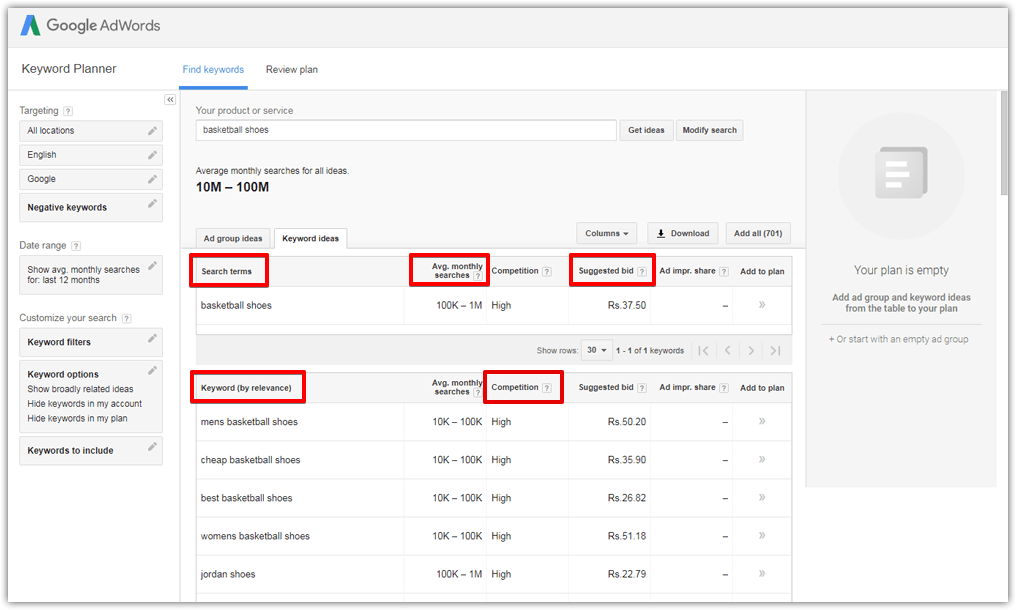Collapse the left targeting sidebar
Viewport: 1016px width, 610px height.
click(x=170, y=99)
